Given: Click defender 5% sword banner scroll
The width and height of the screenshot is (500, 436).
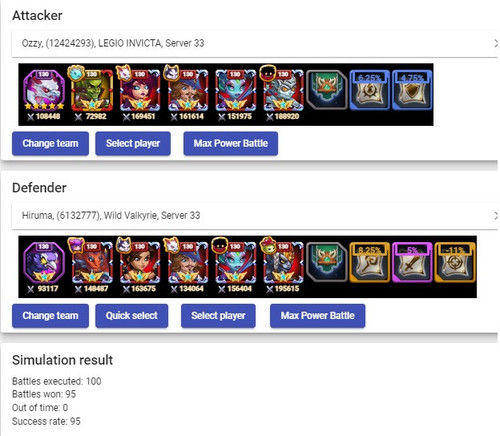Looking at the screenshot, I should 412,262.
